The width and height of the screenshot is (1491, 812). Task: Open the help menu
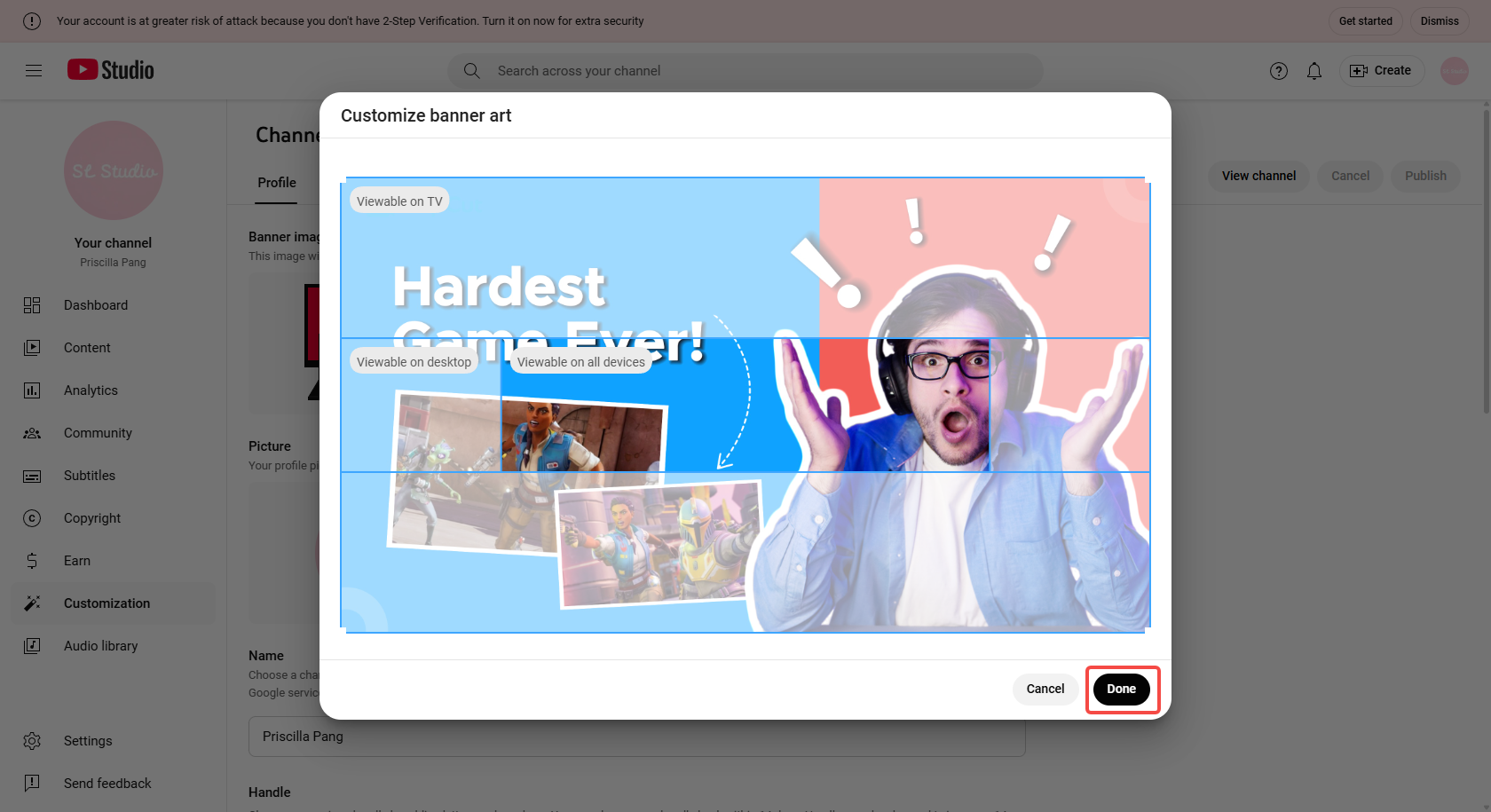[x=1279, y=70]
